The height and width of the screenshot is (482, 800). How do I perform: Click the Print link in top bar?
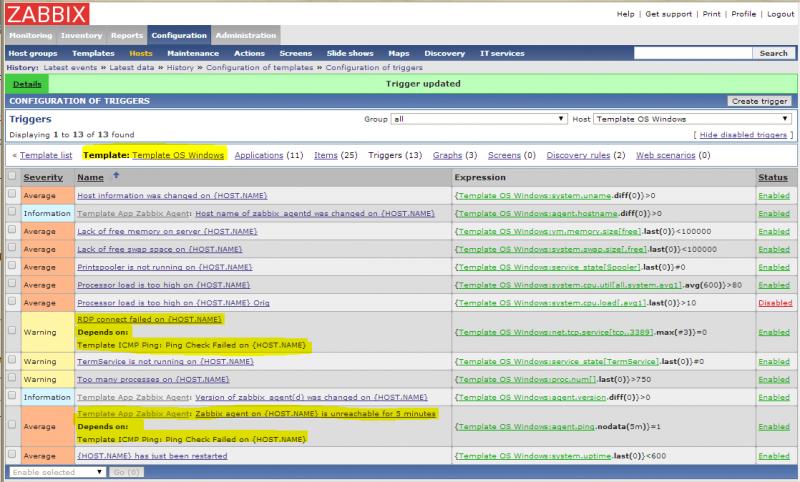point(711,14)
